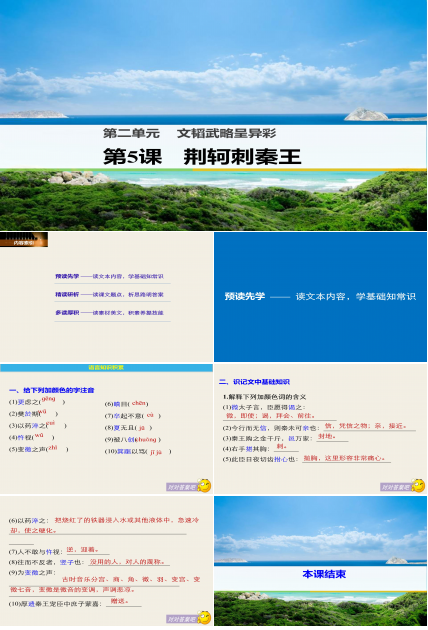Viewport: 428px width, 630px height.
Task: Click item (4)忤视 pronunciation entry
Action: click(x=31, y=437)
